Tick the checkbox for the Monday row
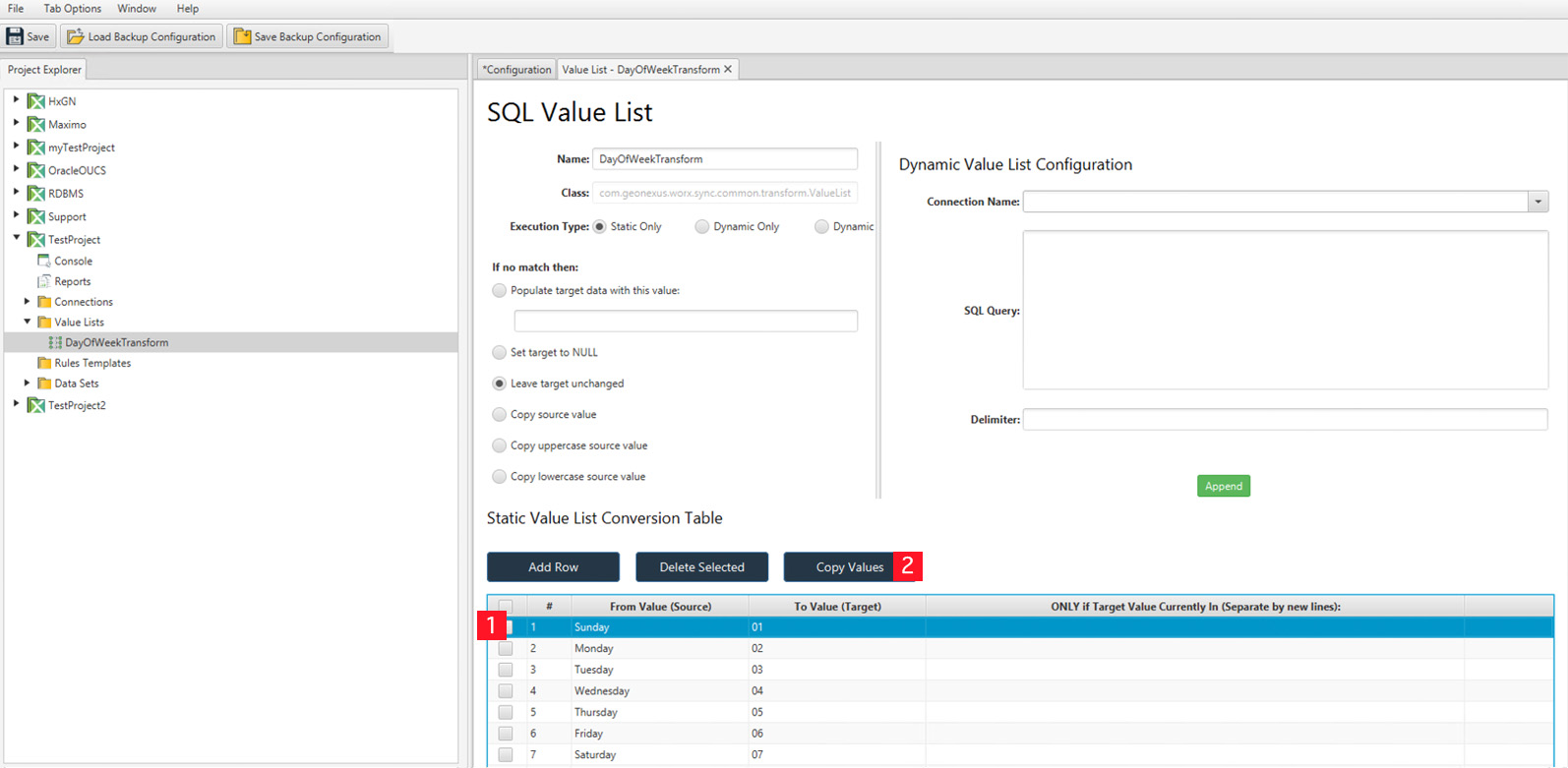 pos(506,648)
